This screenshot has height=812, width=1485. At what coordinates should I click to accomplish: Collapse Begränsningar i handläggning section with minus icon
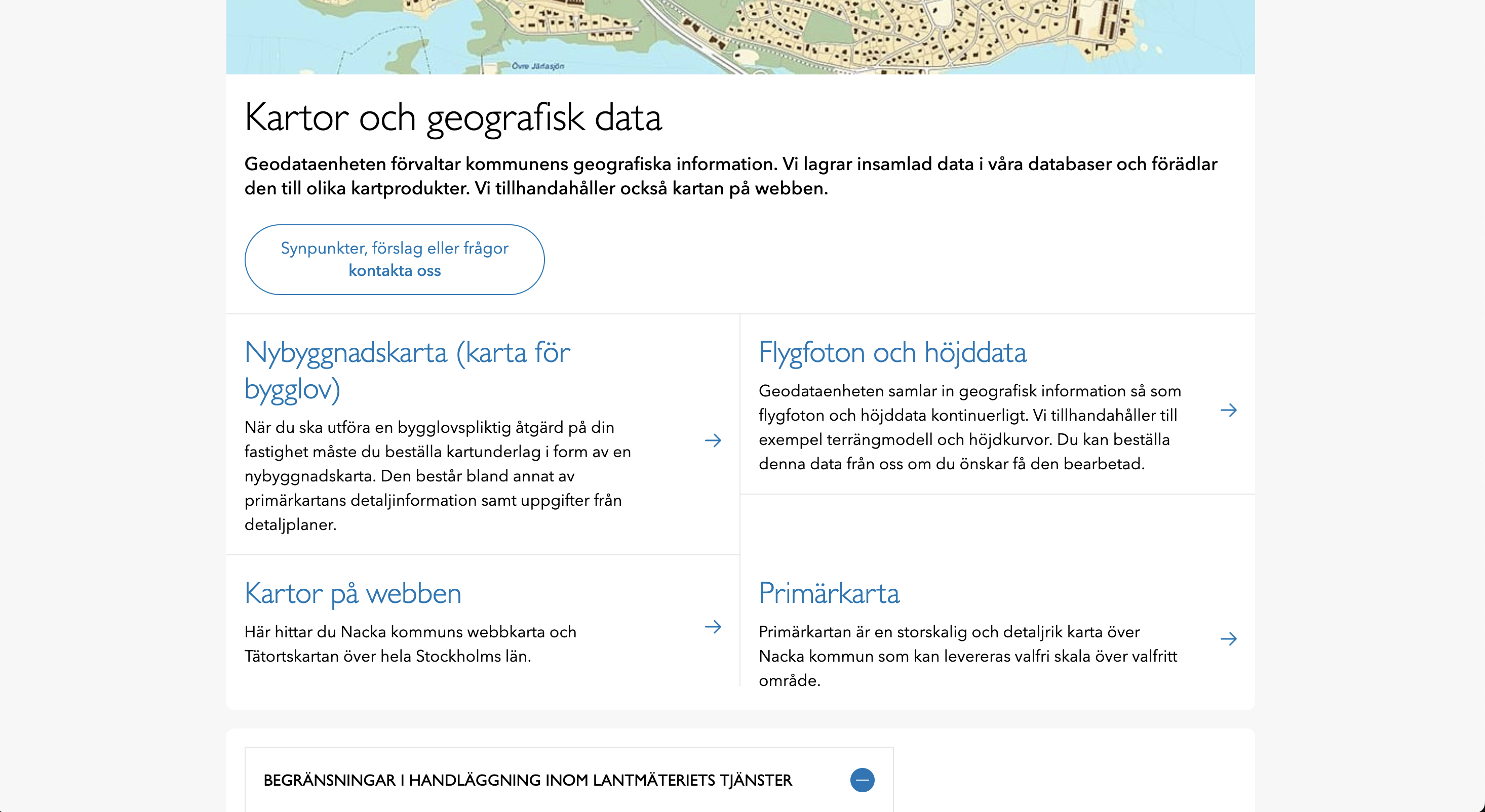(863, 780)
